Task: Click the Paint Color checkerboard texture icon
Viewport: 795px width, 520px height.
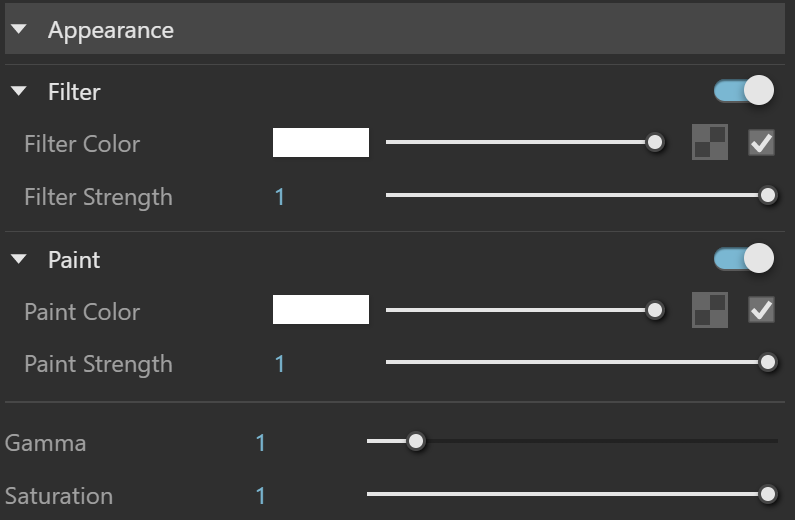Action: pos(709,310)
